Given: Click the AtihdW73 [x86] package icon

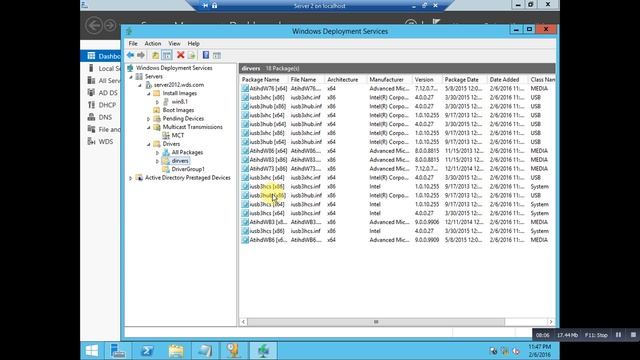Looking at the screenshot, I should pos(245,169).
